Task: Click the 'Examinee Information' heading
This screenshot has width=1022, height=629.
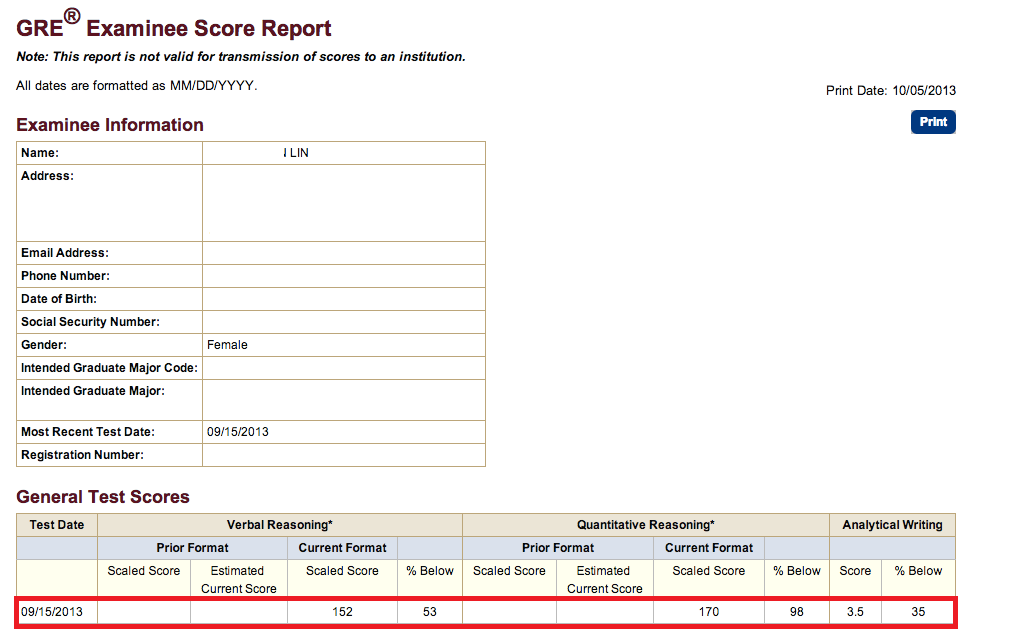Action: click(110, 124)
